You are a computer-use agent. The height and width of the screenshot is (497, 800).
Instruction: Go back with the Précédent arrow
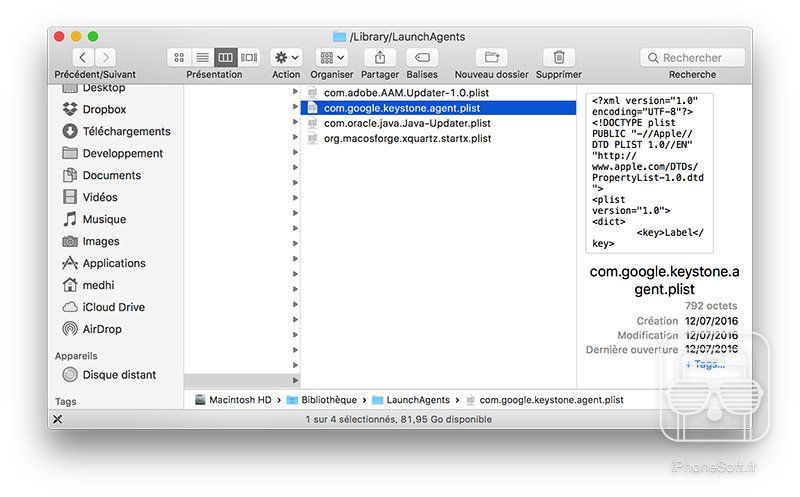(x=83, y=58)
